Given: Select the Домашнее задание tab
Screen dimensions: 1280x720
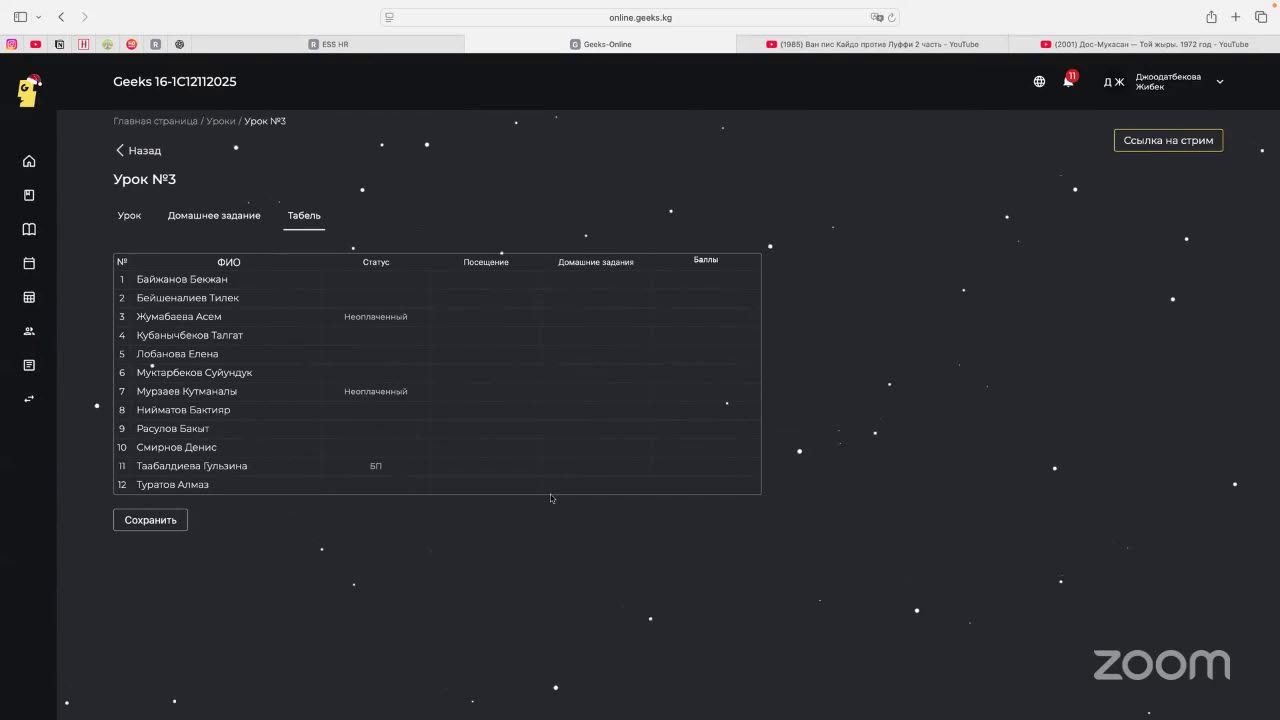Looking at the screenshot, I should point(214,215).
